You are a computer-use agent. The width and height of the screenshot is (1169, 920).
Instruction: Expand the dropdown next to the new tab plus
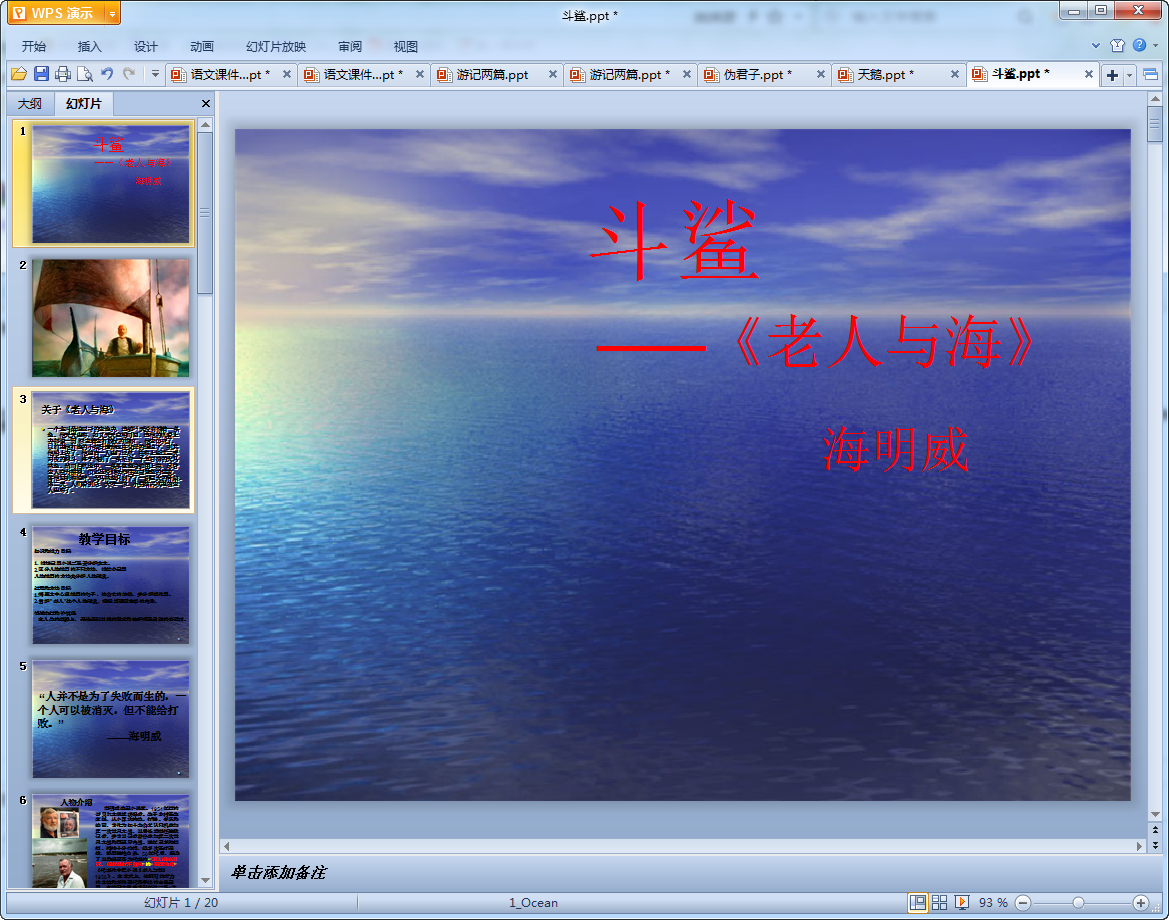coord(1130,75)
